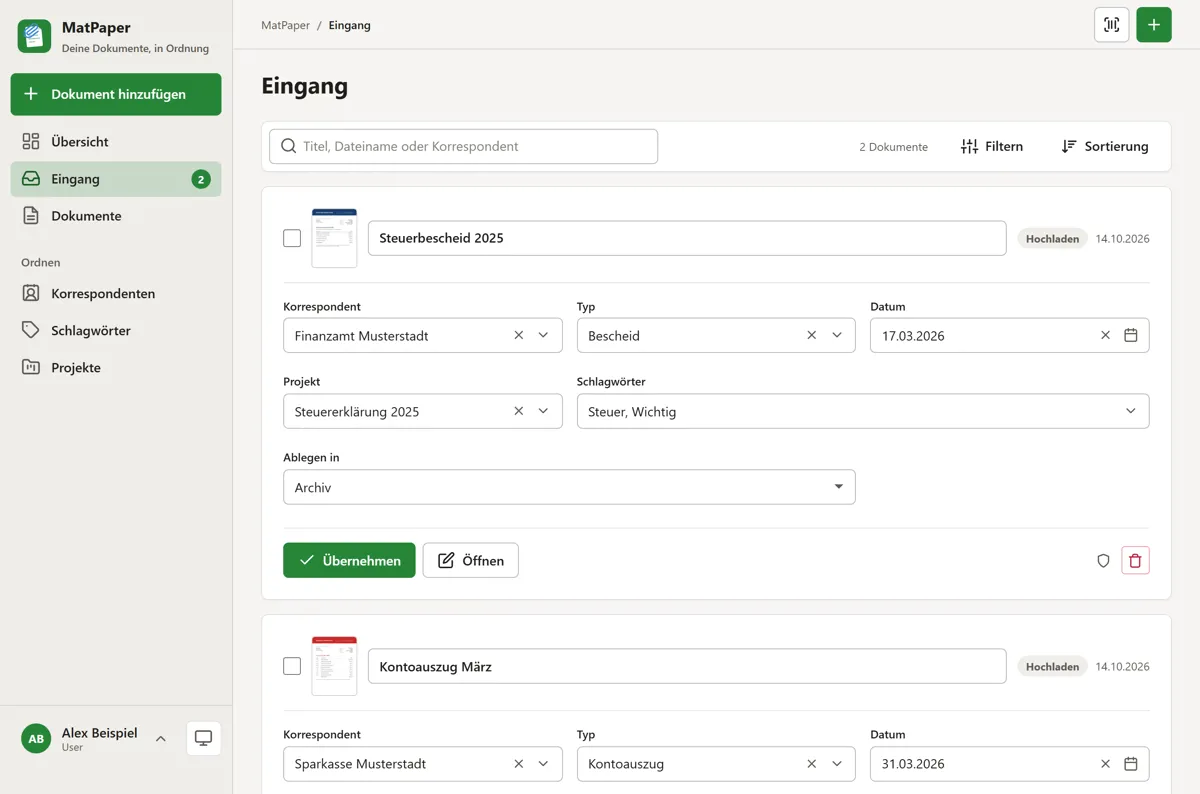Open the Steuerbescheid 2025 thumbnail
The width and height of the screenshot is (1200, 794).
[334, 238]
